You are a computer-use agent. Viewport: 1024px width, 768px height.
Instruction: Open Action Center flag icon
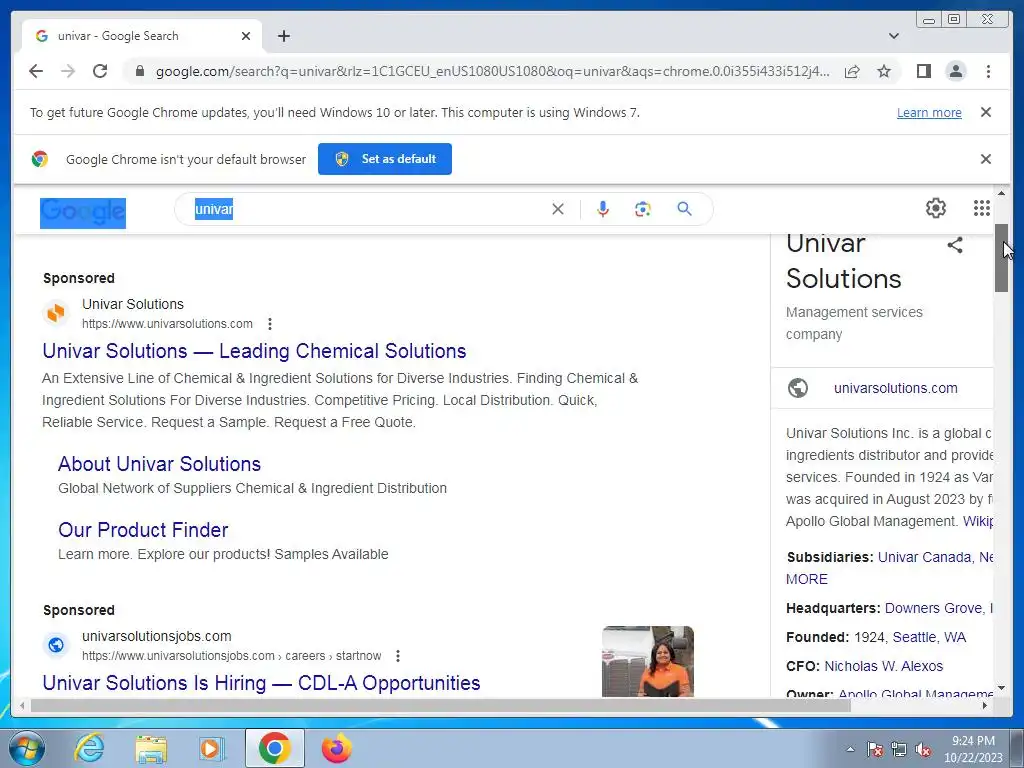coord(874,750)
